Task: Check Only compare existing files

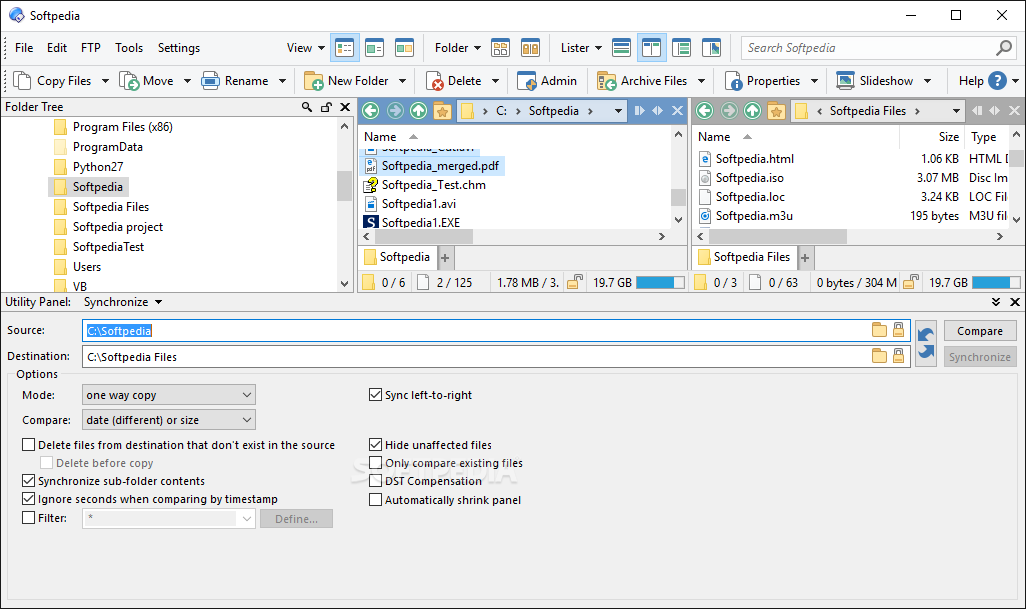Action: 376,463
